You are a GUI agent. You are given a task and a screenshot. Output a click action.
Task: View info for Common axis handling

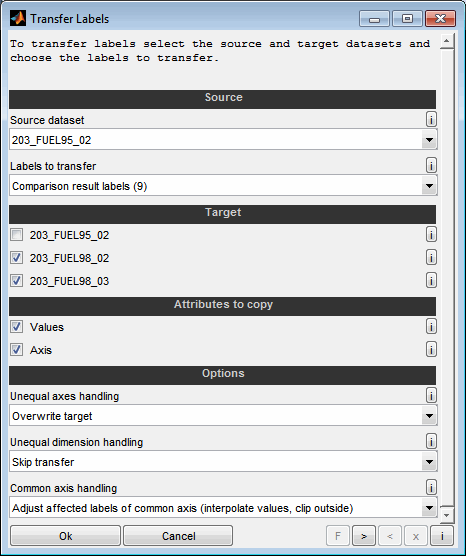point(431,488)
